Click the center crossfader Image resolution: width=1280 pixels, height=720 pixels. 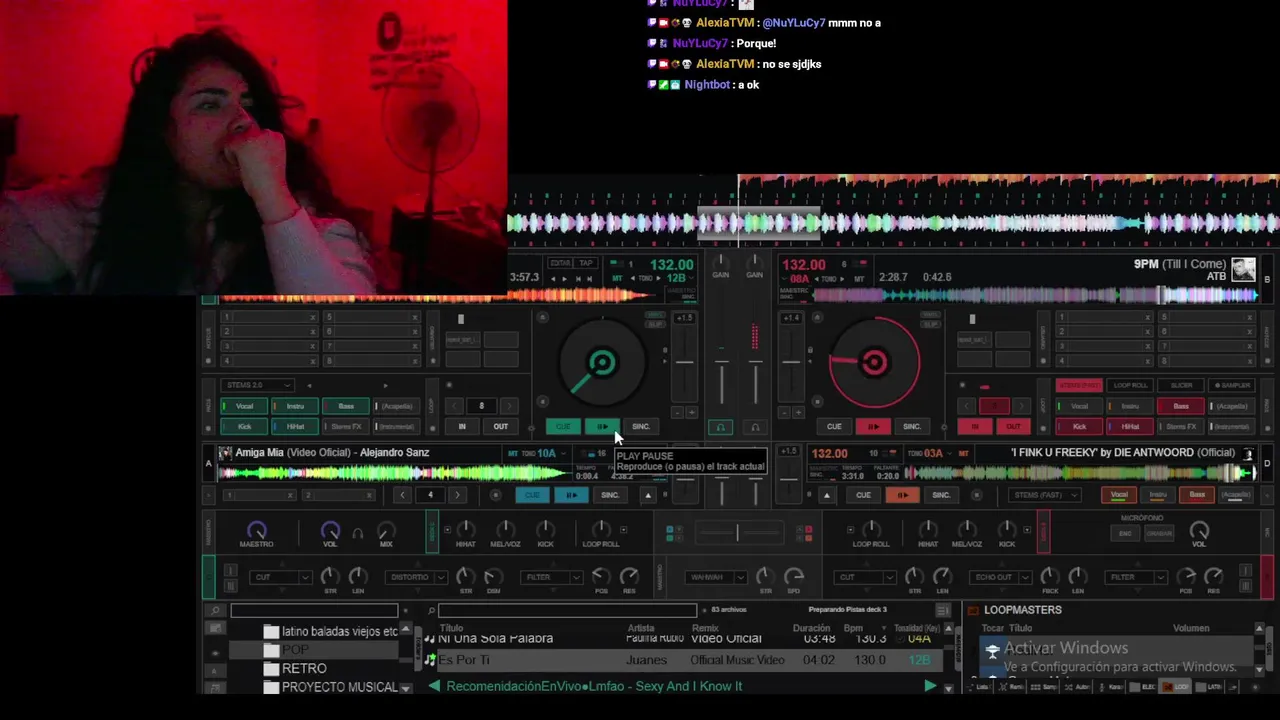[x=737, y=533]
